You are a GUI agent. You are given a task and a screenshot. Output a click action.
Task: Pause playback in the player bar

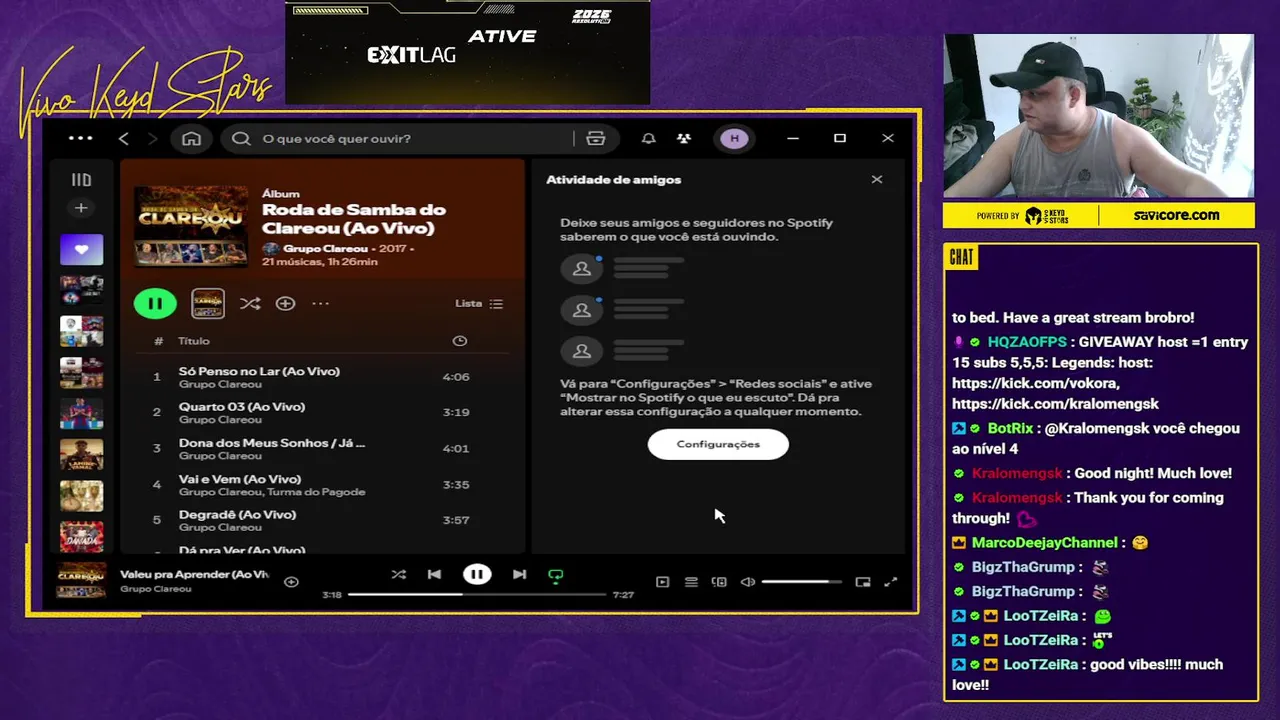(477, 574)
